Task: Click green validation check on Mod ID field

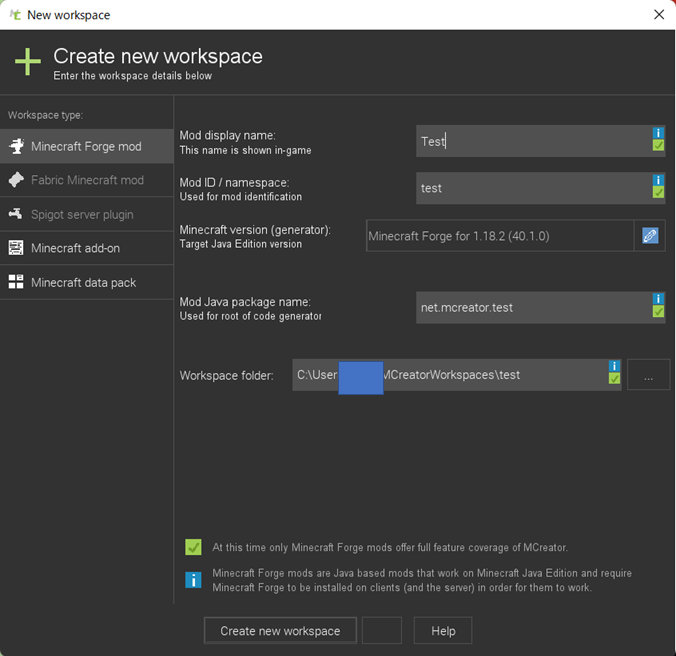Action: [658, 192]
